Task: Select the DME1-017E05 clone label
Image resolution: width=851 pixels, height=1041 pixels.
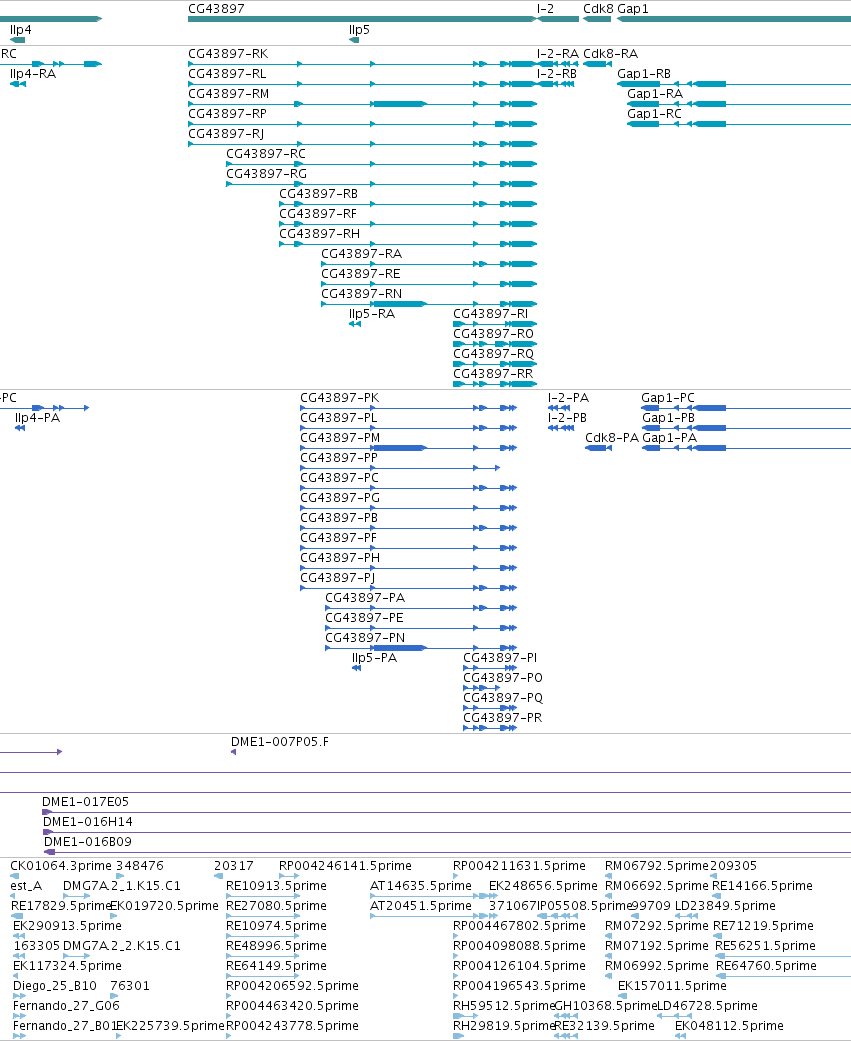Action: (x=85, y=801)
